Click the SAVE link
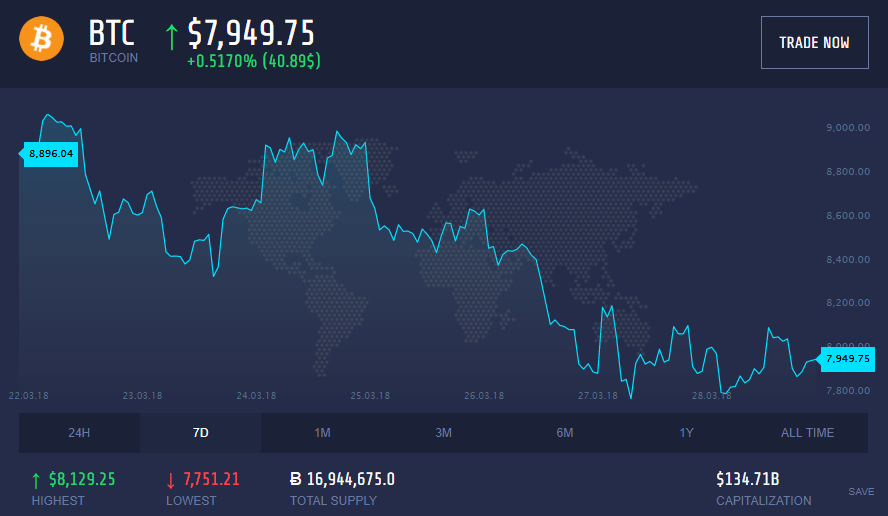888x516 pixels. pos(861,492)
